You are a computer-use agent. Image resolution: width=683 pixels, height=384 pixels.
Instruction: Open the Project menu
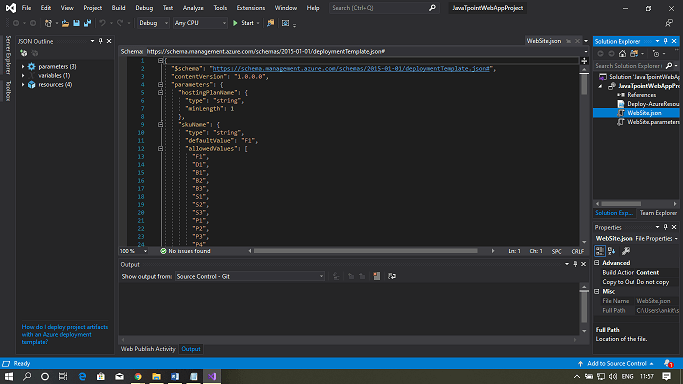click(92, 8)
